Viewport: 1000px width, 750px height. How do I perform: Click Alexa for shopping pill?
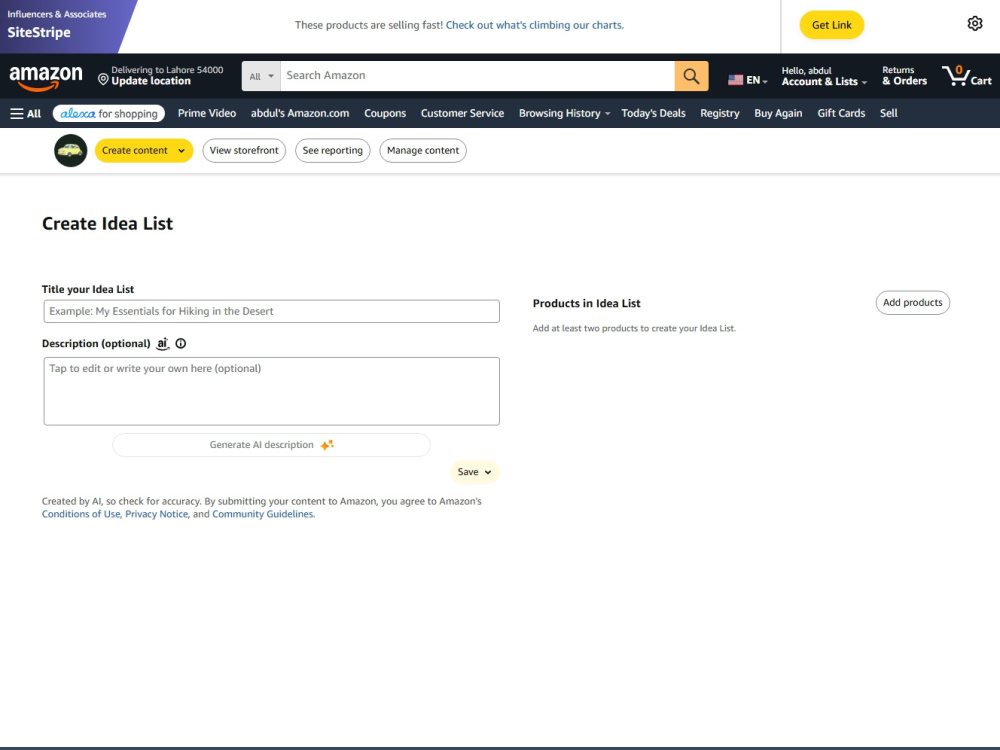click(108, 114)
